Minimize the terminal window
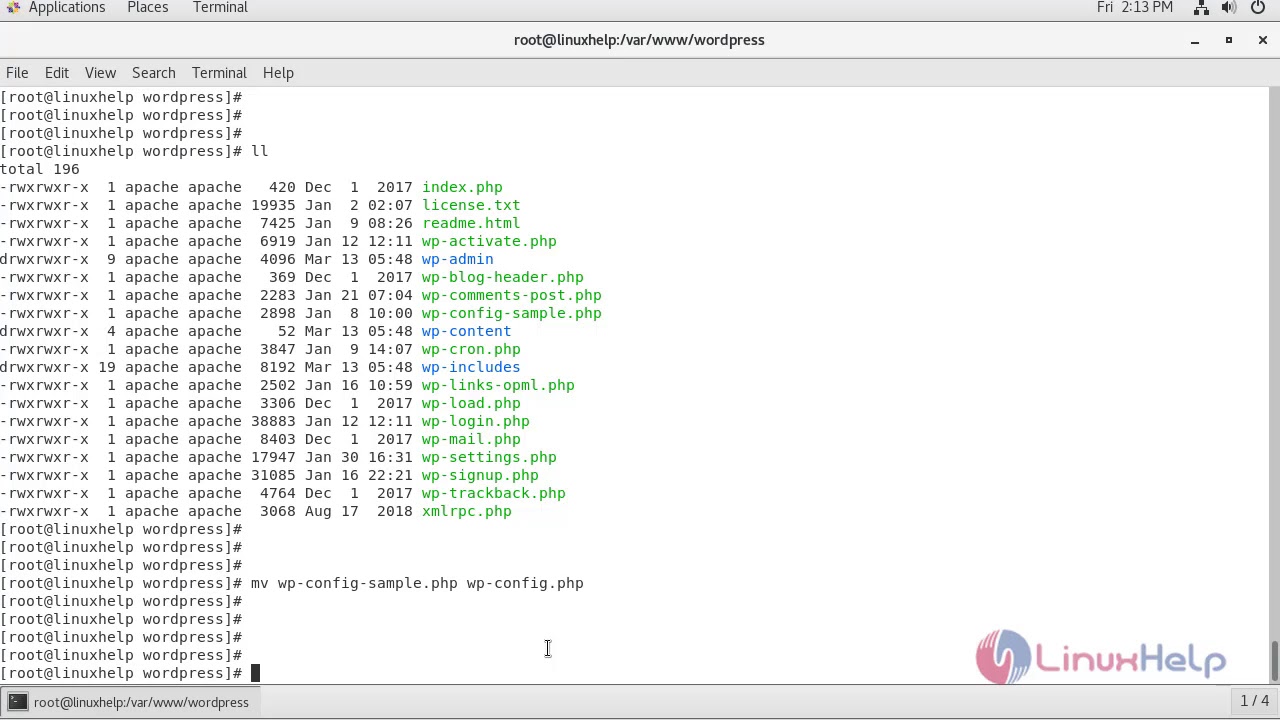This screenshot has height=720, width=1280. [1195, 40]
